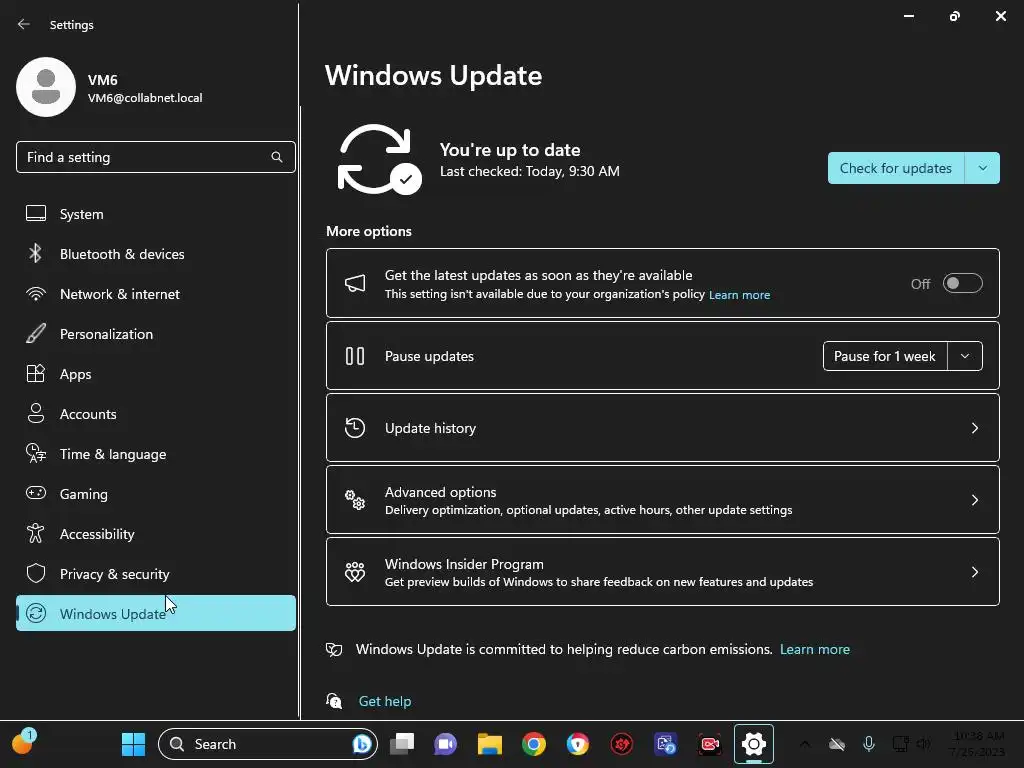This screenshot has height=768, width=1024.
Task: Open the Chat app in taskbar
Action: click(x=445, y=744)
